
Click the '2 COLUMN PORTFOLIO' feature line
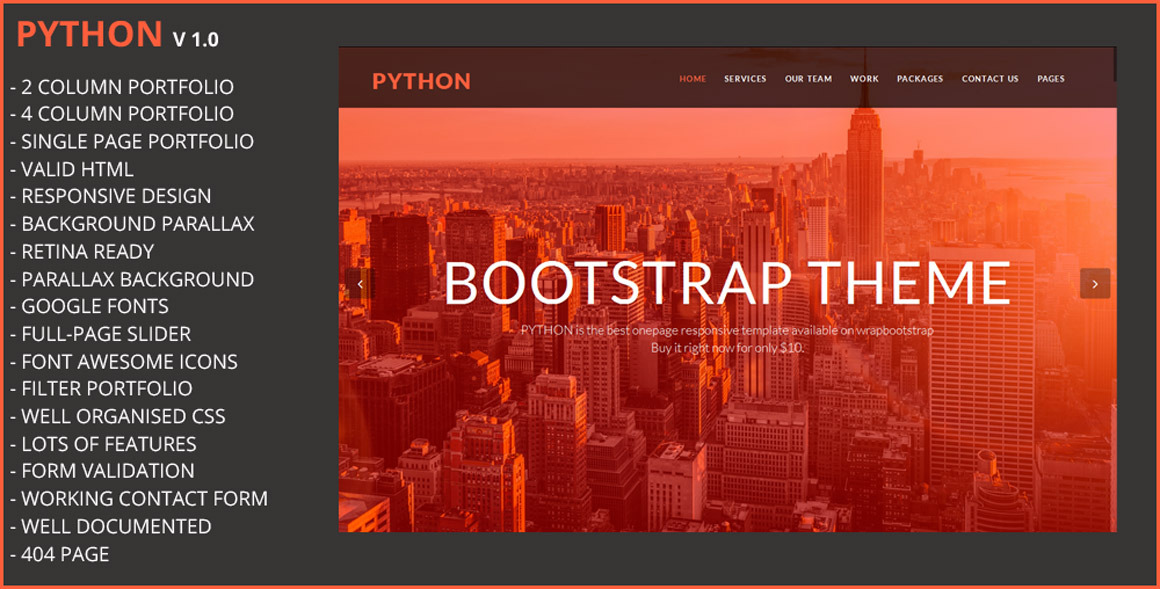[x=122, y=87]
